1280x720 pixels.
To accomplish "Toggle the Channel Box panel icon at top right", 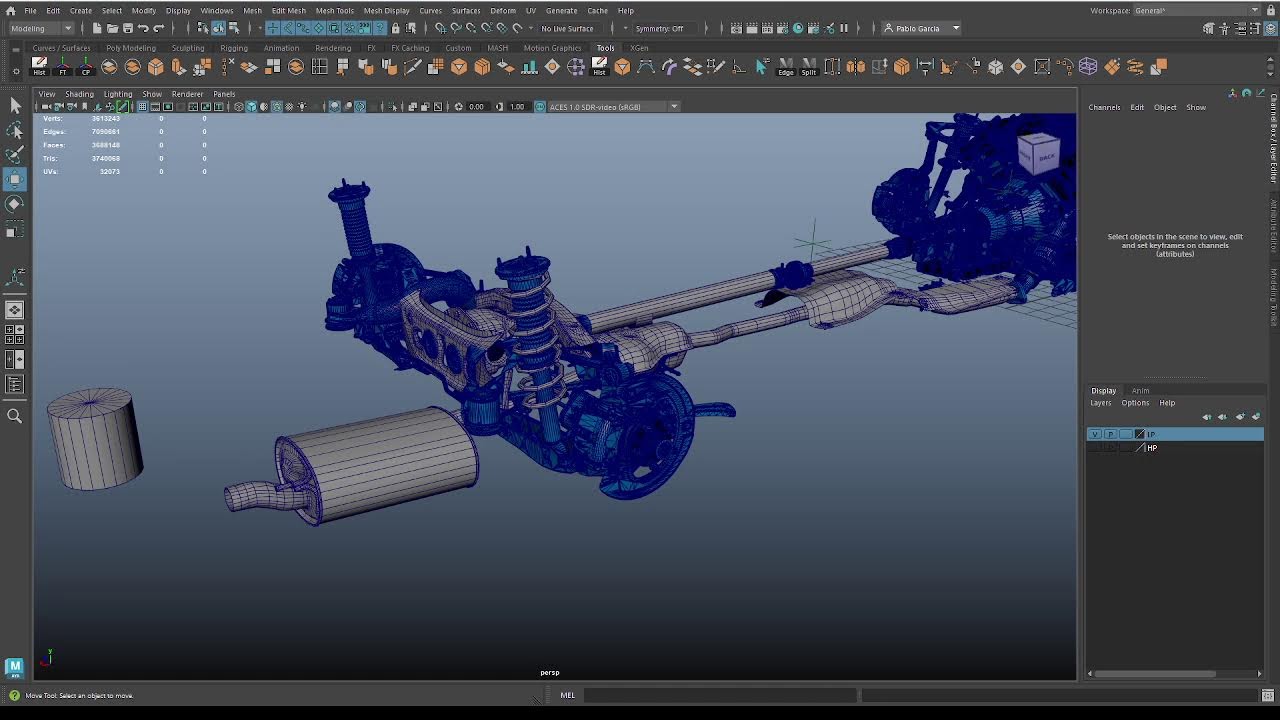I will pyautogui.click(x=1268, y=28).
